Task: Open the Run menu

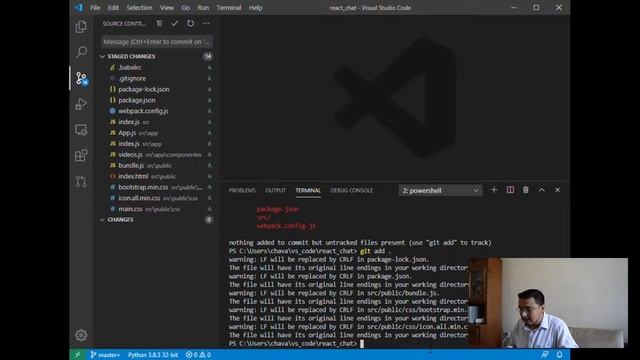Action: tap(203, 8)
